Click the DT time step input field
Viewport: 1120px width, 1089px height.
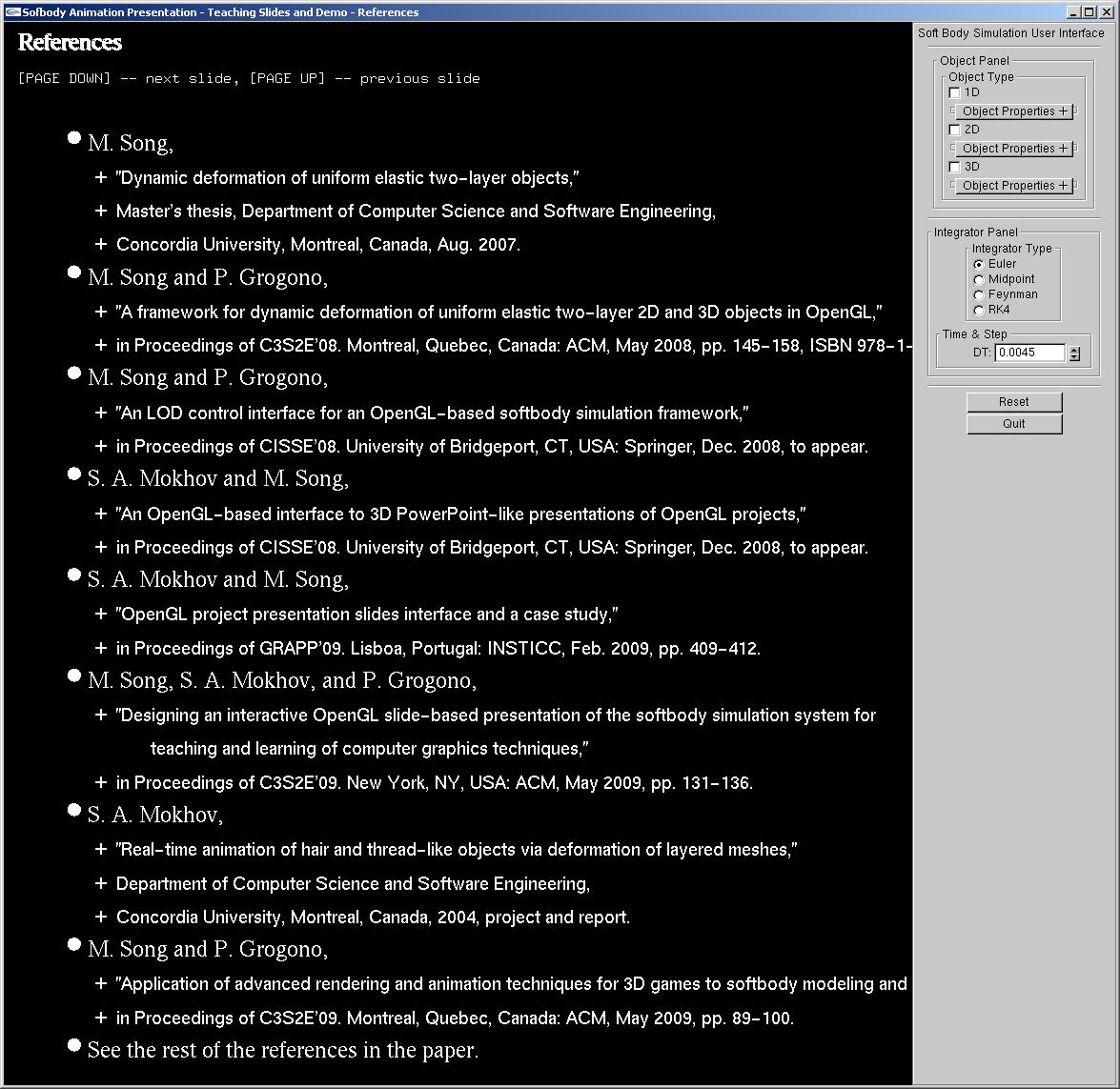tap(1030, 353)
